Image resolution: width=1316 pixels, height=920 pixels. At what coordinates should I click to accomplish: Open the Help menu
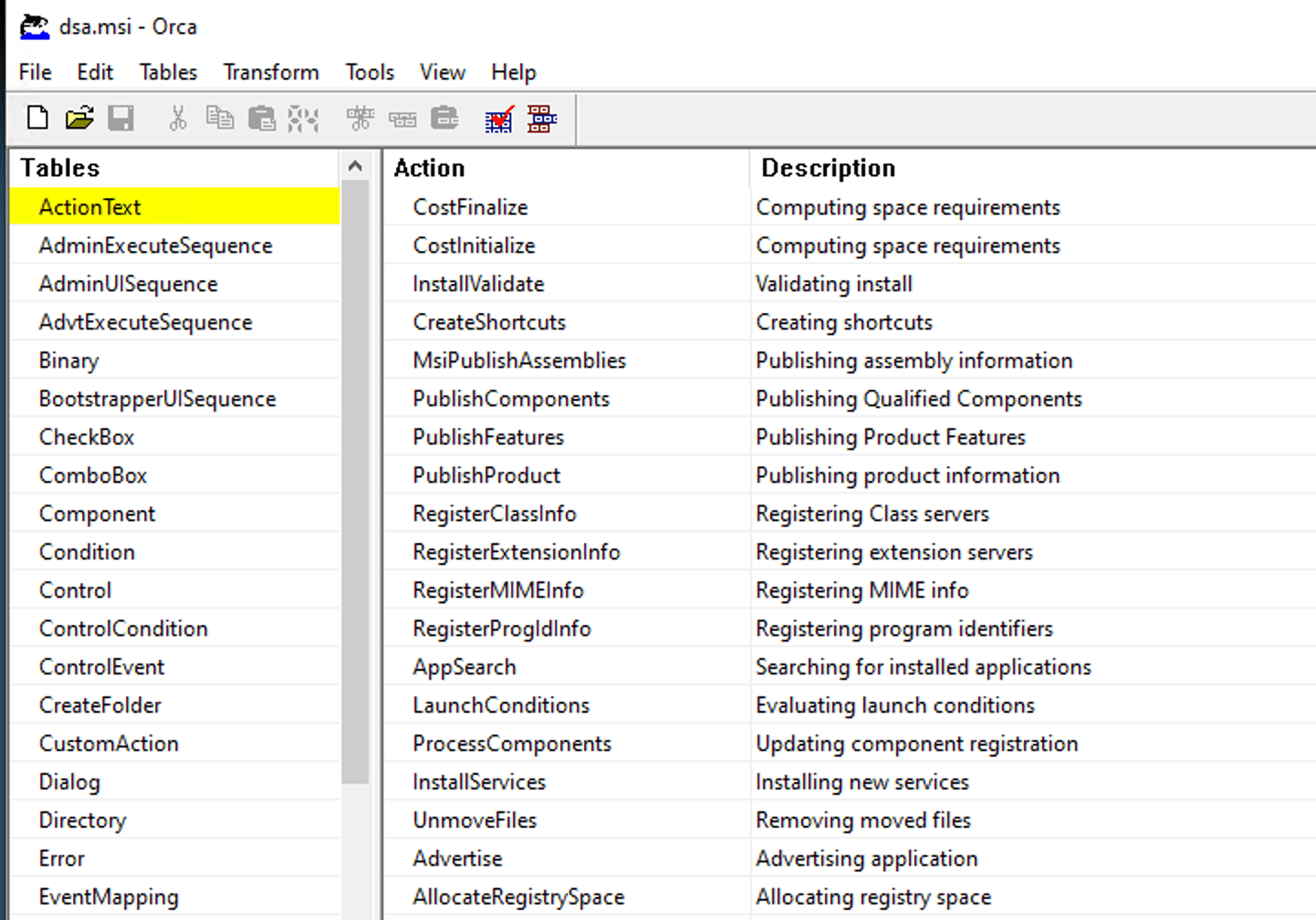tap(514, 72)
